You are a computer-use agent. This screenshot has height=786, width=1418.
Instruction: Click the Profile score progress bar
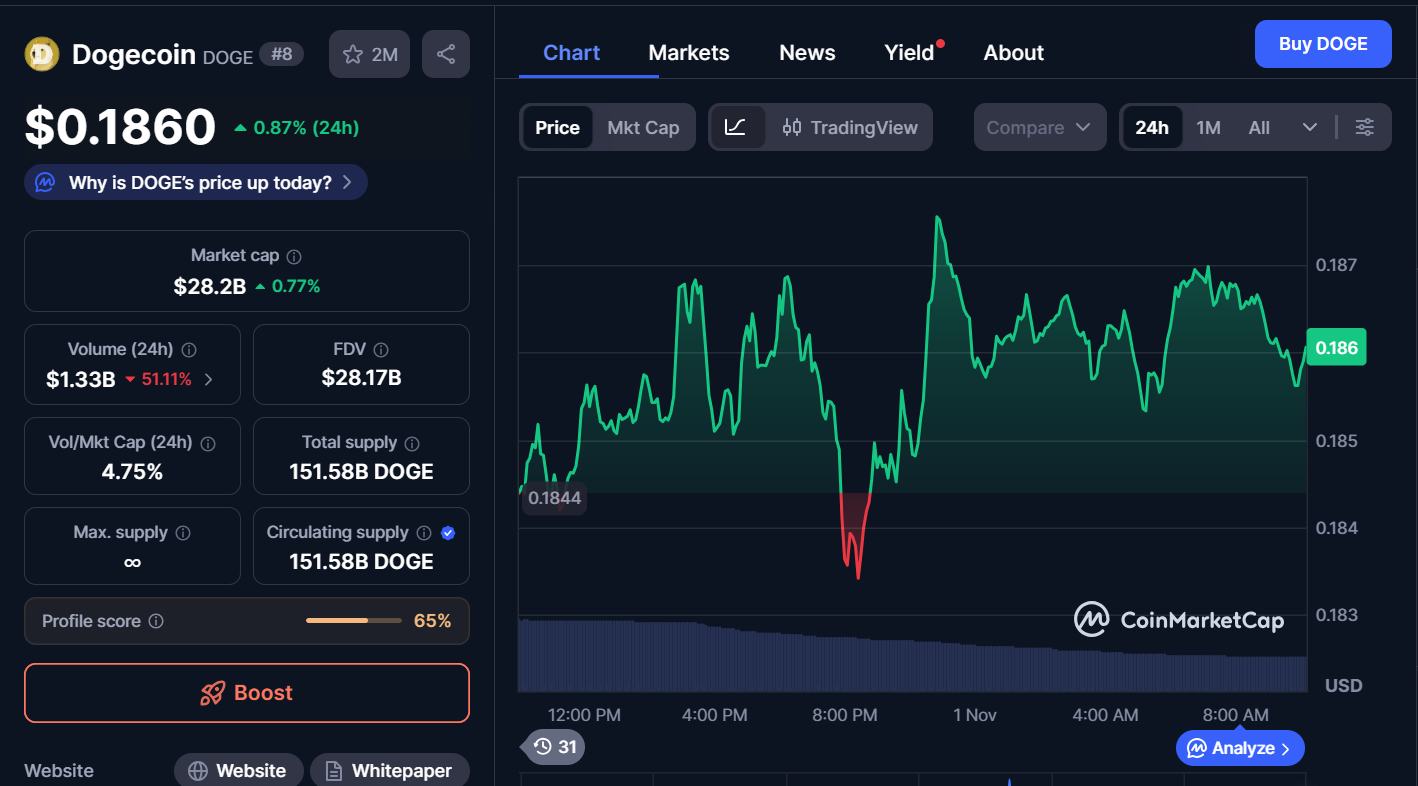(x=352, y=621)
